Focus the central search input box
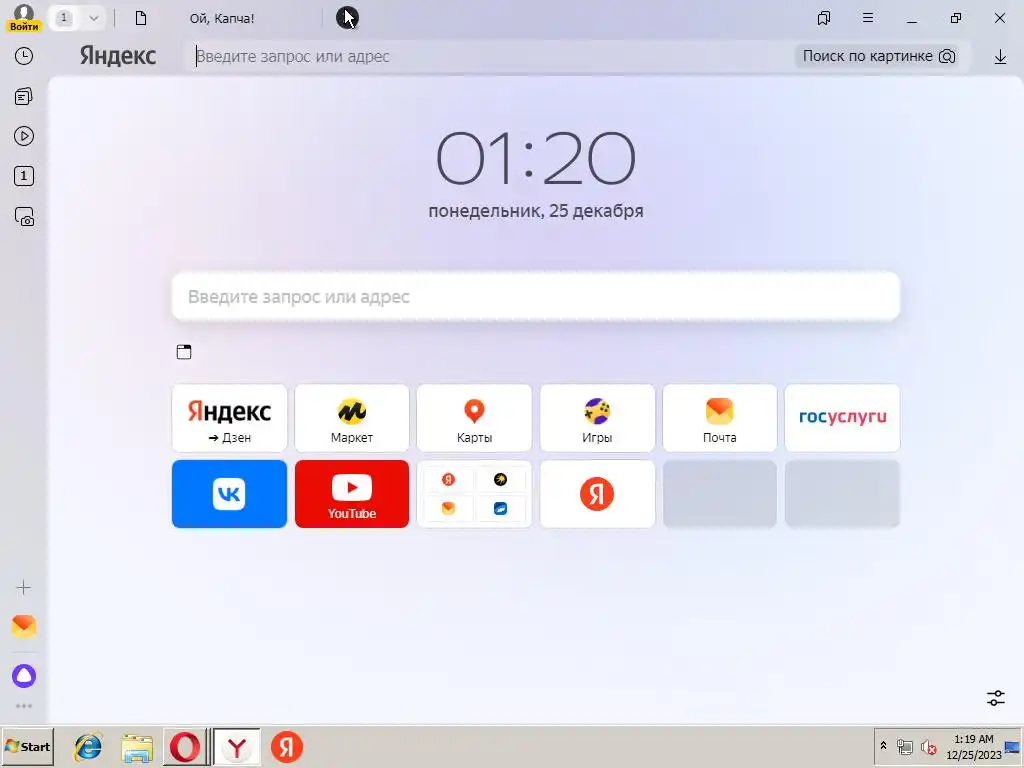Screen dimensions: 1024x768 pos(536,296)
